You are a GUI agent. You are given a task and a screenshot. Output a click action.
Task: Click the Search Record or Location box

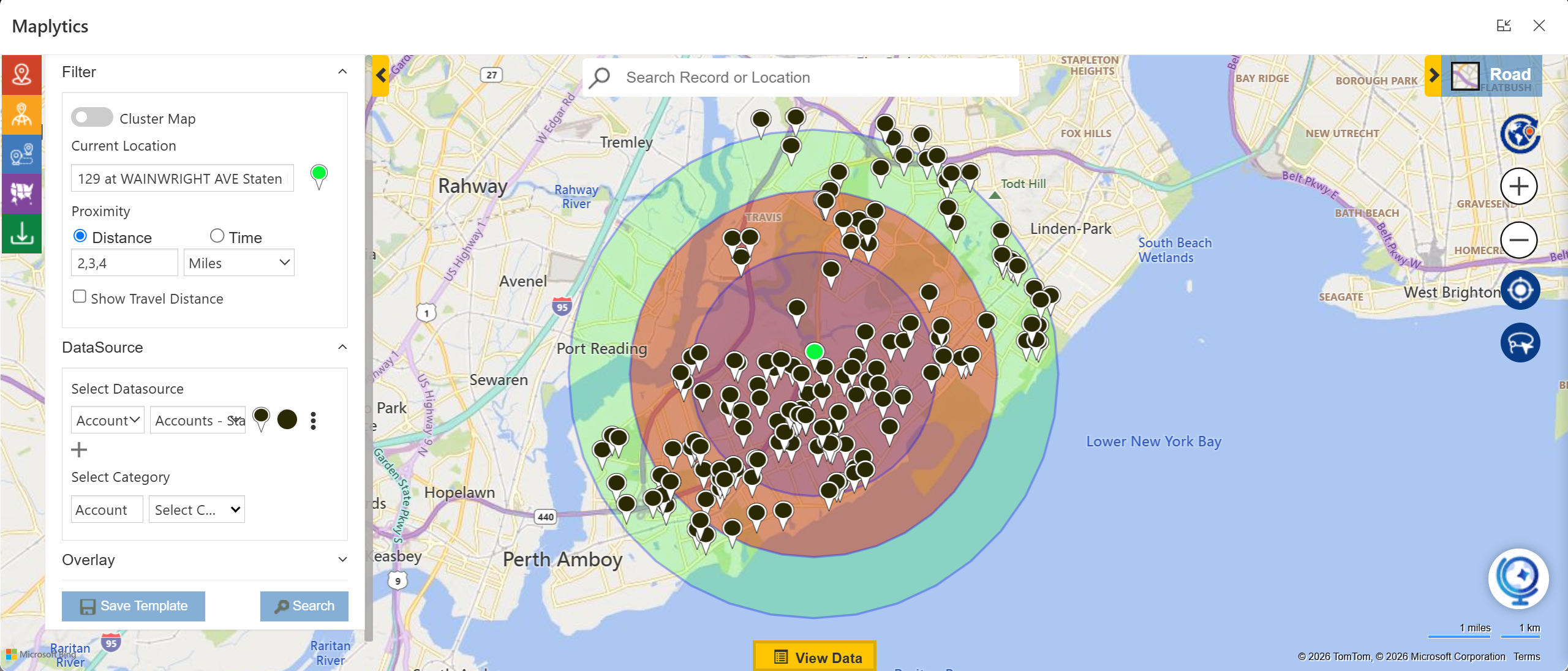801,78
